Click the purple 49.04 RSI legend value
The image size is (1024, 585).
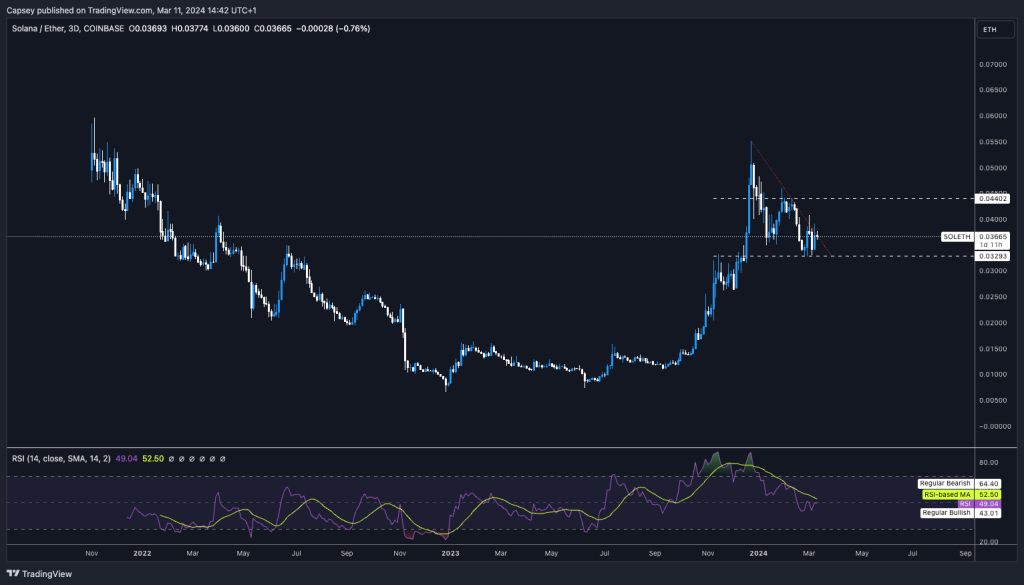coord(125,459)
